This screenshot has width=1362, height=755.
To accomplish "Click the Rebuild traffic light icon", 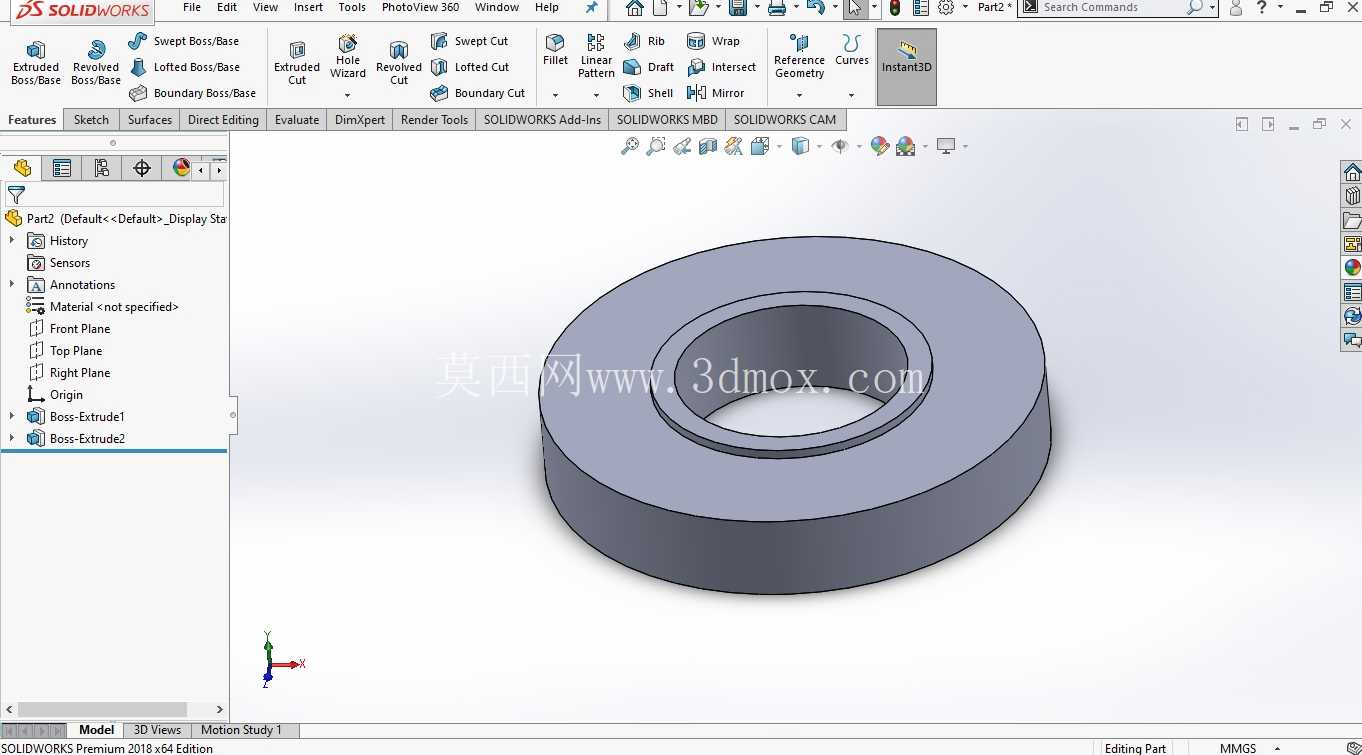I will (895, 8).
